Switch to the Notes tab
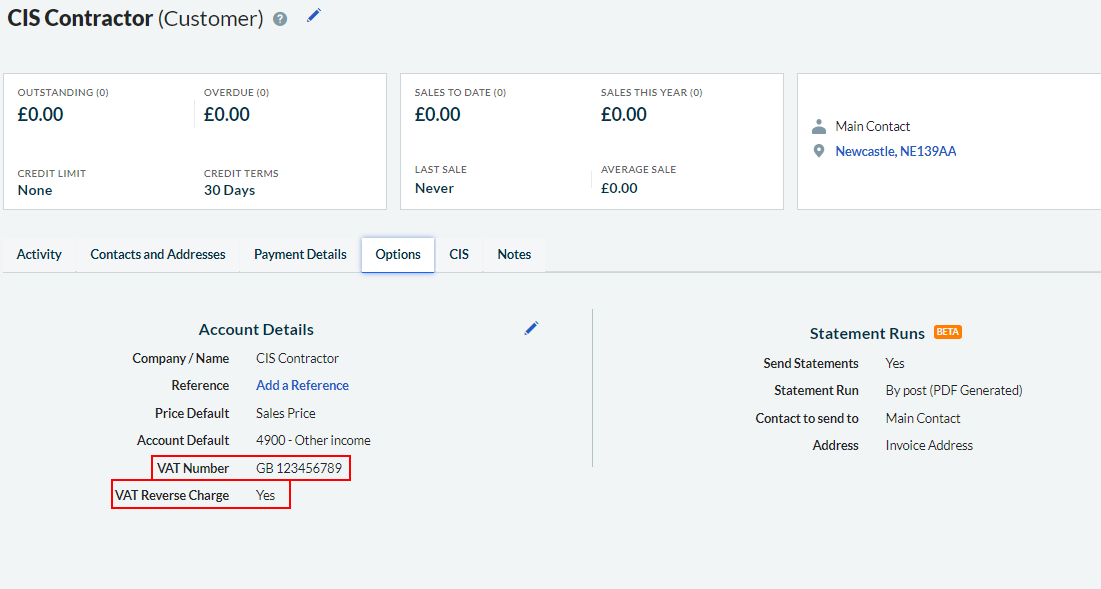Screen dimensions: 1101x589 point(514,254)
